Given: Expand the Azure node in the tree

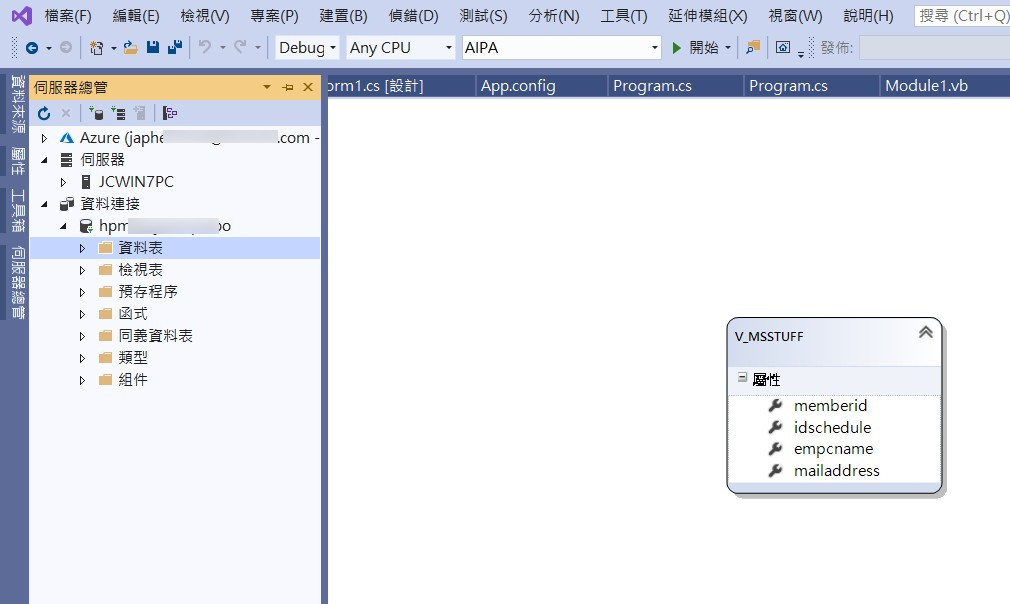Looking at the screenshot, I should pyautogui.click(x=44, y=138).
